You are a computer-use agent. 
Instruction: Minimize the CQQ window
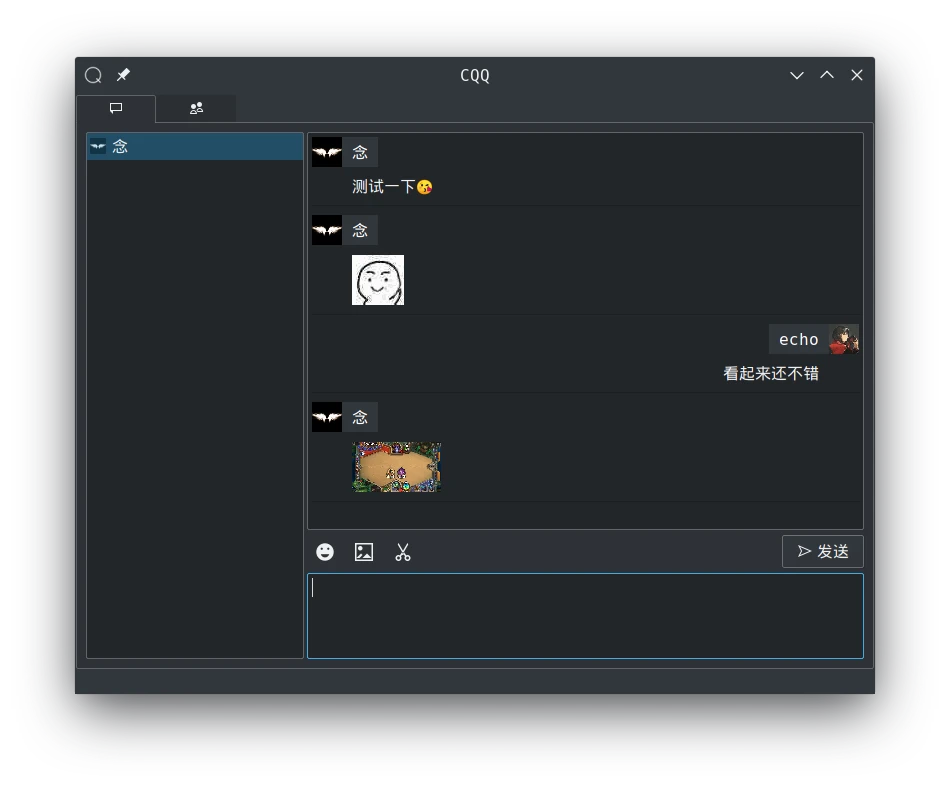[797, 75]
